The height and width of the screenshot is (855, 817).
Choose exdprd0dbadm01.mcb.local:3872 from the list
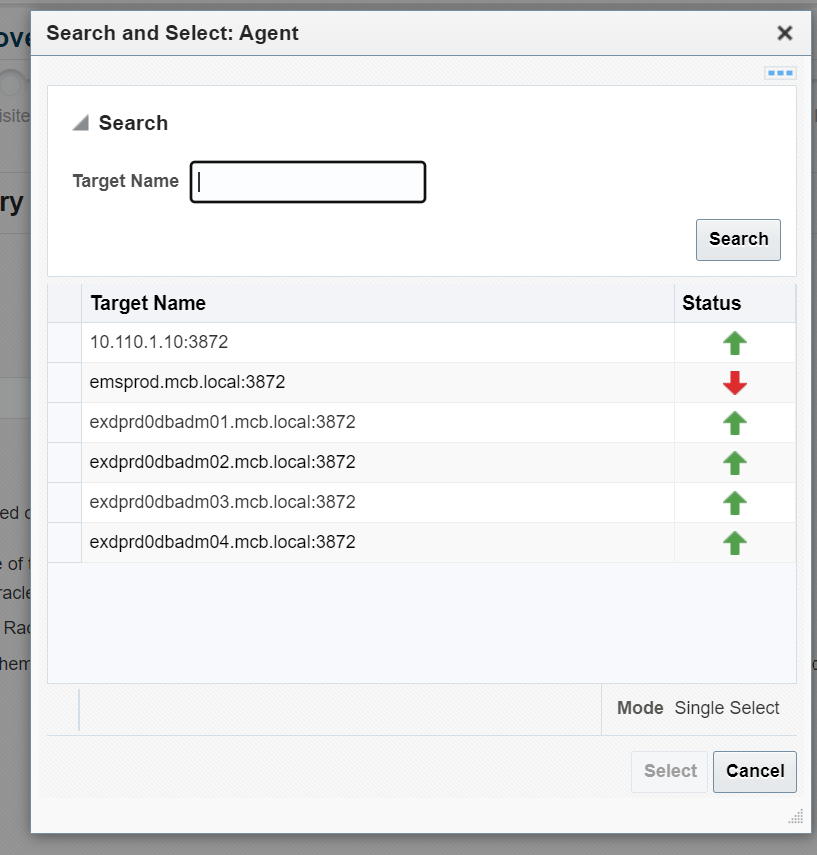click(222, 422)
